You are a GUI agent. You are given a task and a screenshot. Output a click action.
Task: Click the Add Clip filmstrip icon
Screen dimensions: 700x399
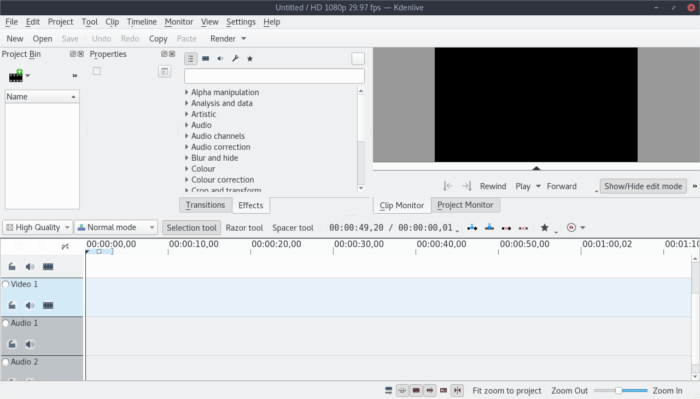point(16,76)
